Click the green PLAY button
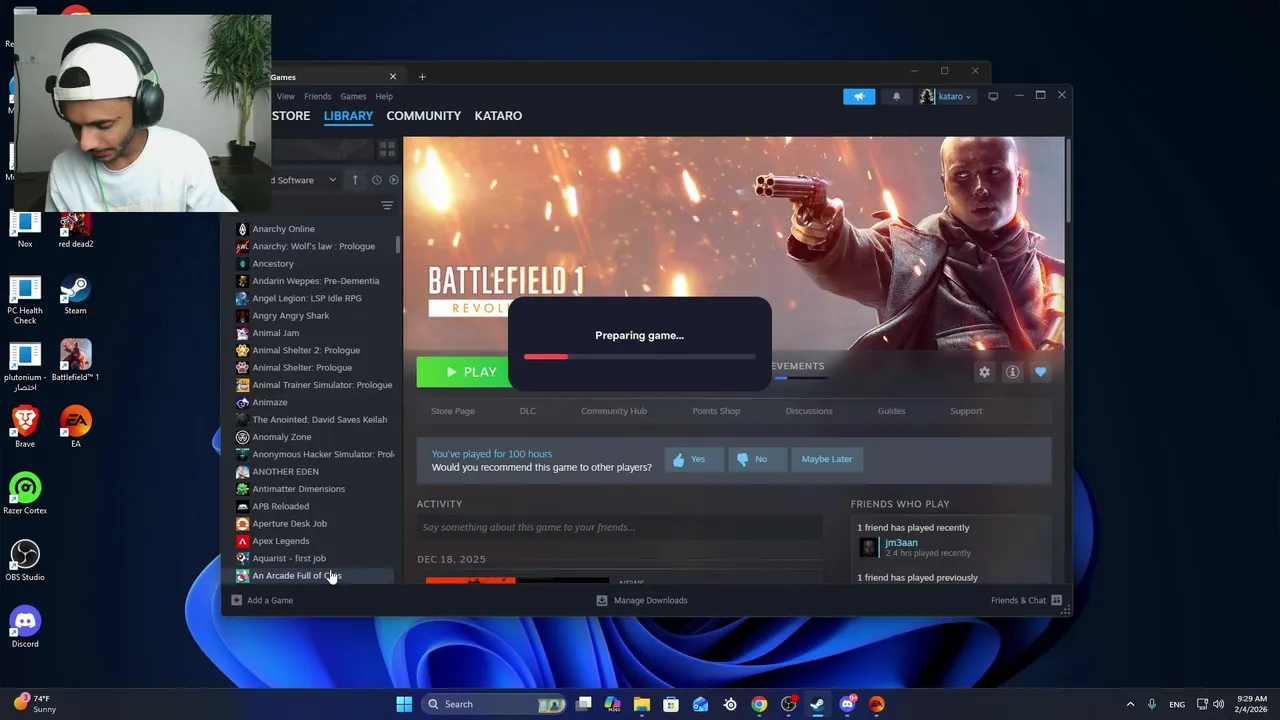The width and height of the screenshot is (1280, 720). pyautogui.click(x=464, y=372)
